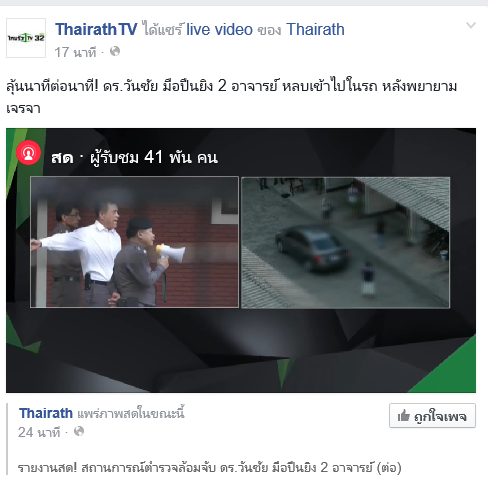This screenshot has height=480, width=488.
Task: Open the ThairathTV page name link
Action: click(96, 29)
